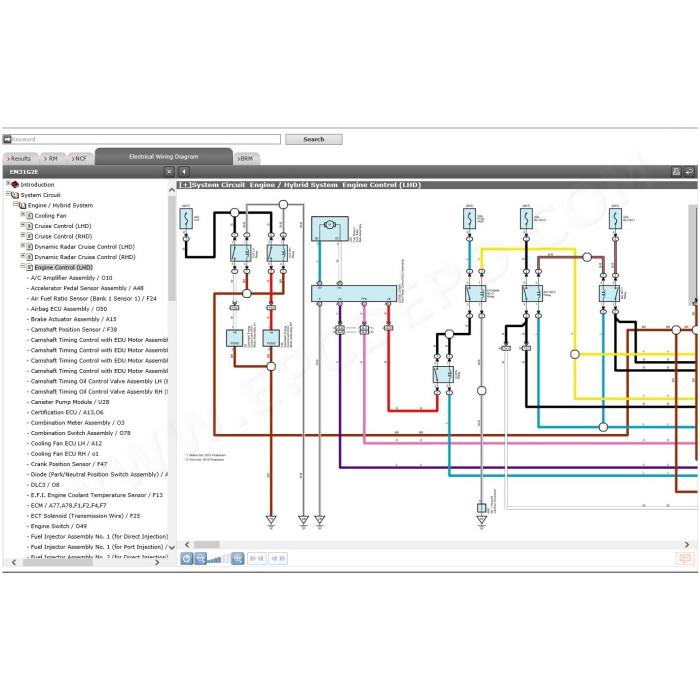
Task: Click the System Circuit open-book icon
Action: 15,195
